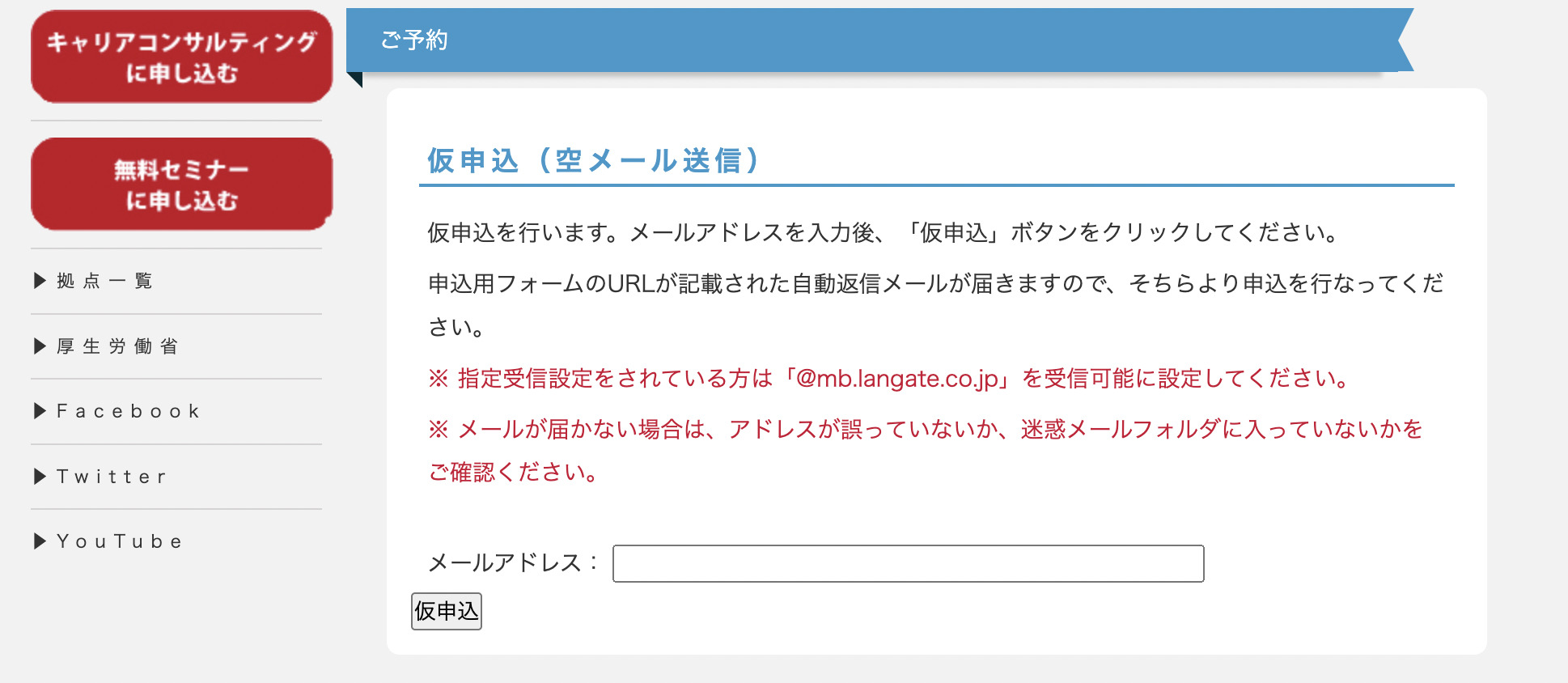The height and width of the screenshot is (683, 1568).
Task: Click the triangle arrow beside Facebook
Action: (x=40, y=411)
